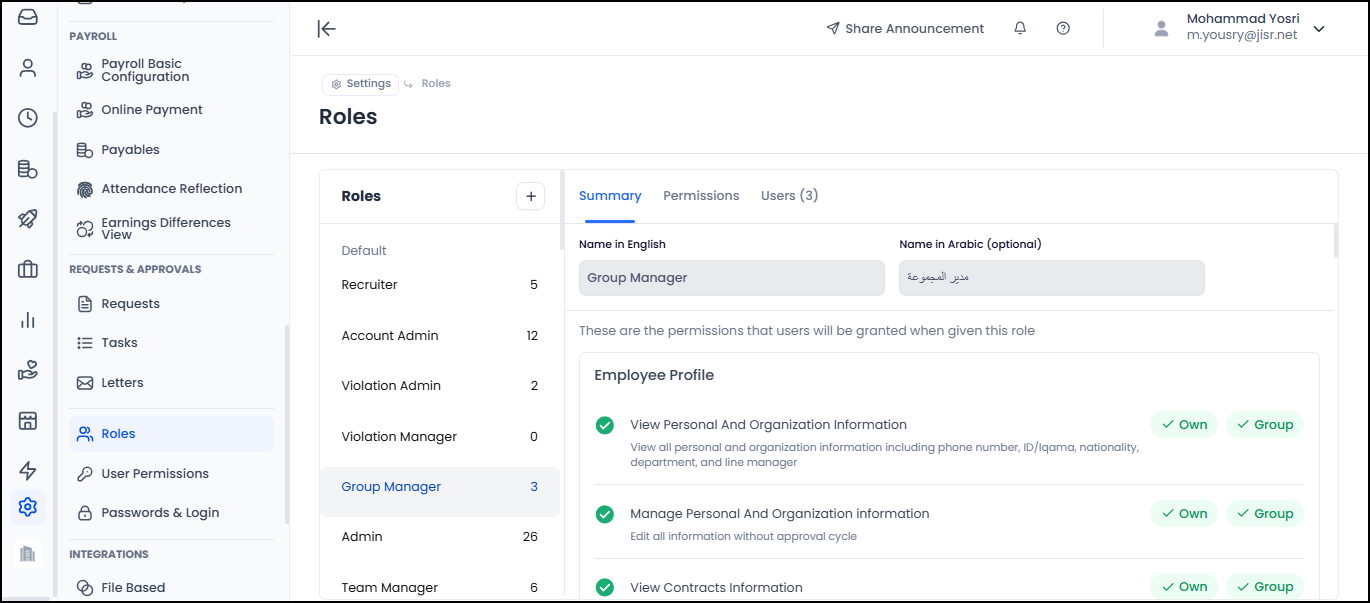Open the automations lightning icon
Viewport: 1370px width, 603px height.
(x=28, y=470)
